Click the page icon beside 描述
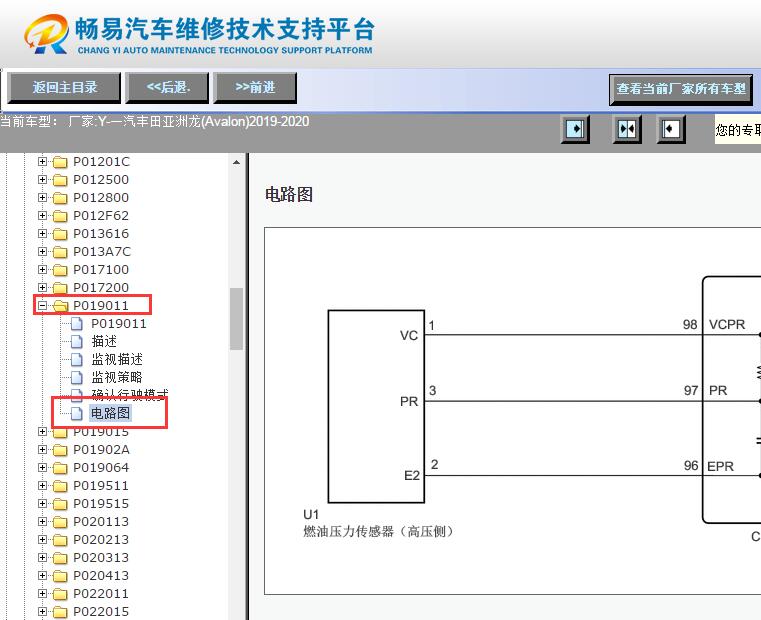Viewport: 761px width, 620px height. coord(77,341)
